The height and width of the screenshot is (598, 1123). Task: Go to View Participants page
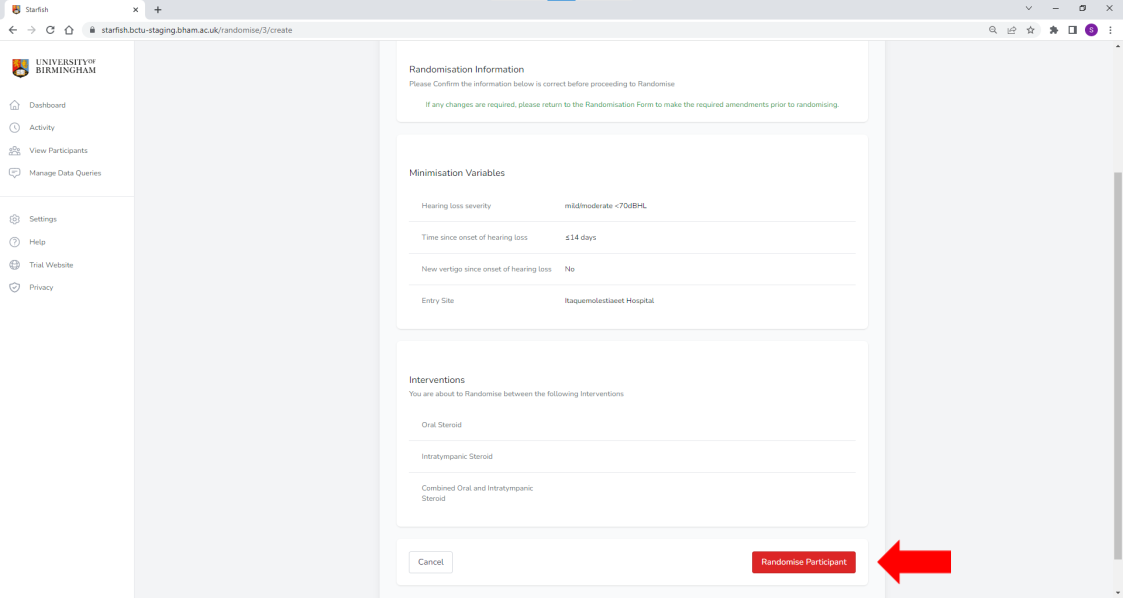pos(58,151)
